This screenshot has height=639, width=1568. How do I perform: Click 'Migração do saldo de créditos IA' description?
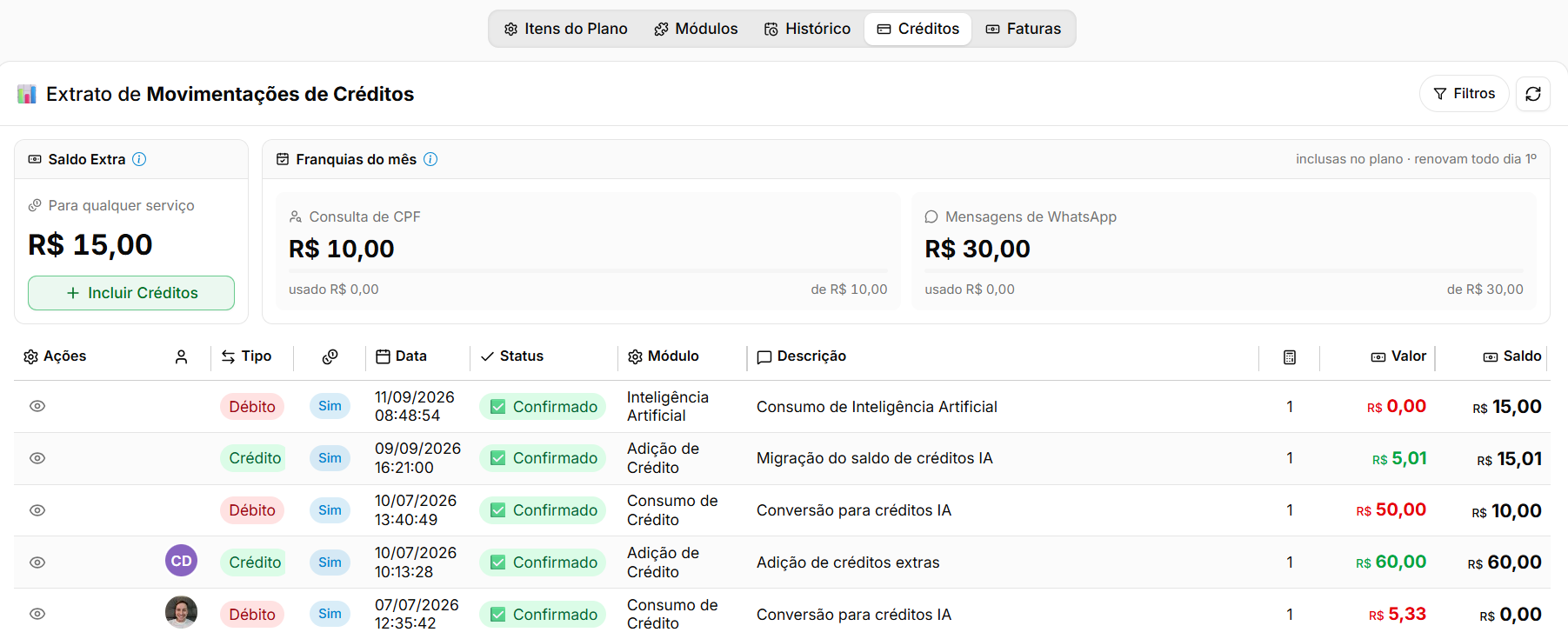tap(874, 458)
